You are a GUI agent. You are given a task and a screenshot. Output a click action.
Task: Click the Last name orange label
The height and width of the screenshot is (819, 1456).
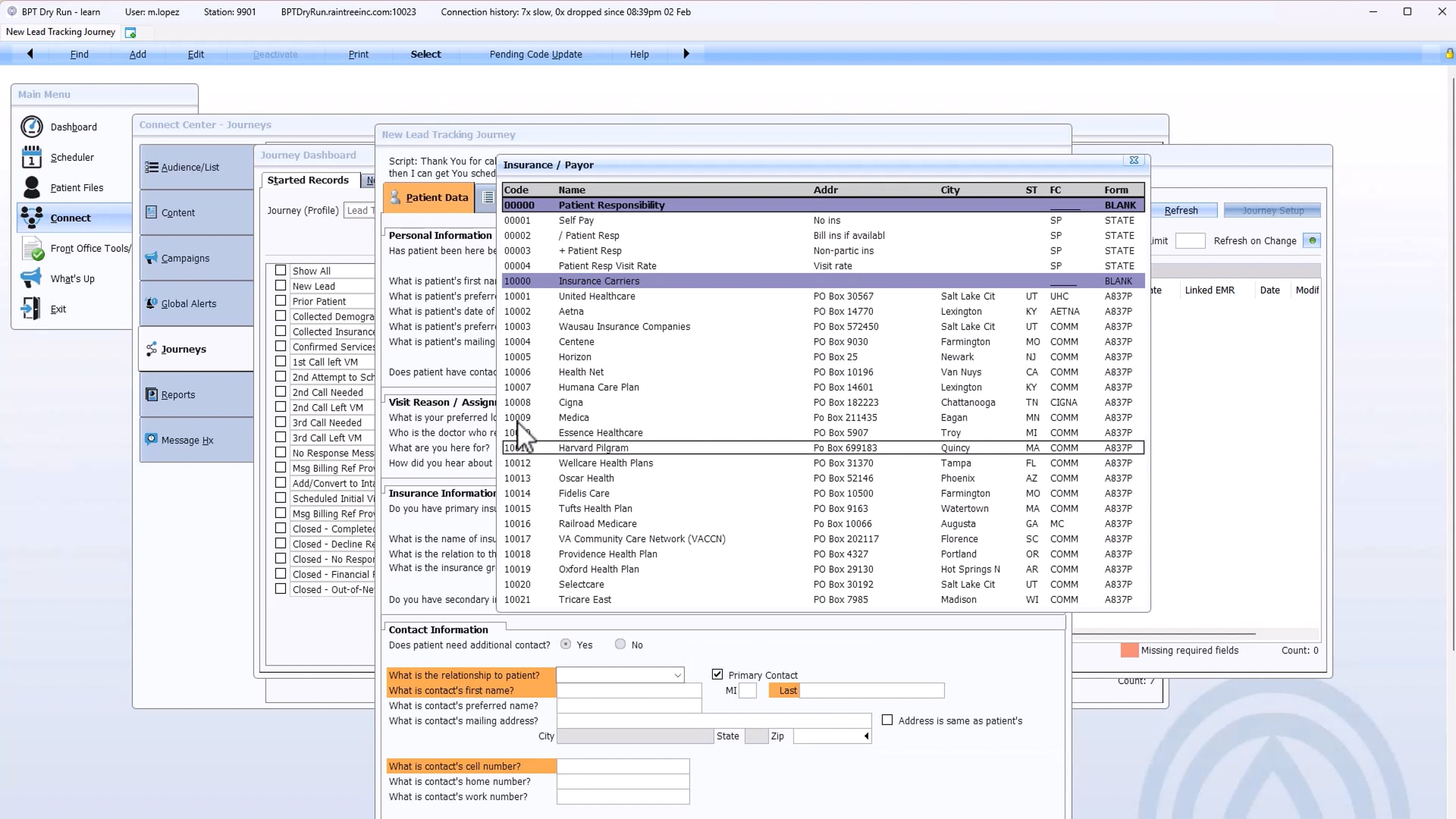point(784,690)
